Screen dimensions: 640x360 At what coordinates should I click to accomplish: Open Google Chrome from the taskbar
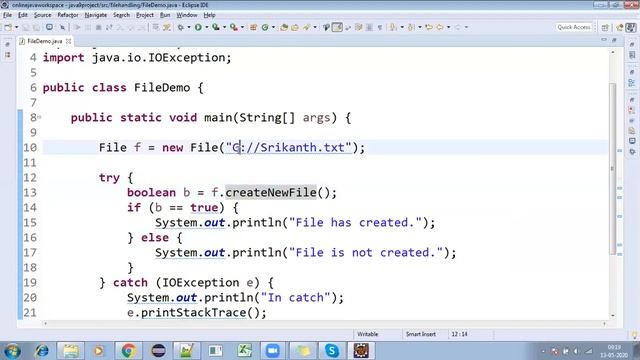coord(128,351)
